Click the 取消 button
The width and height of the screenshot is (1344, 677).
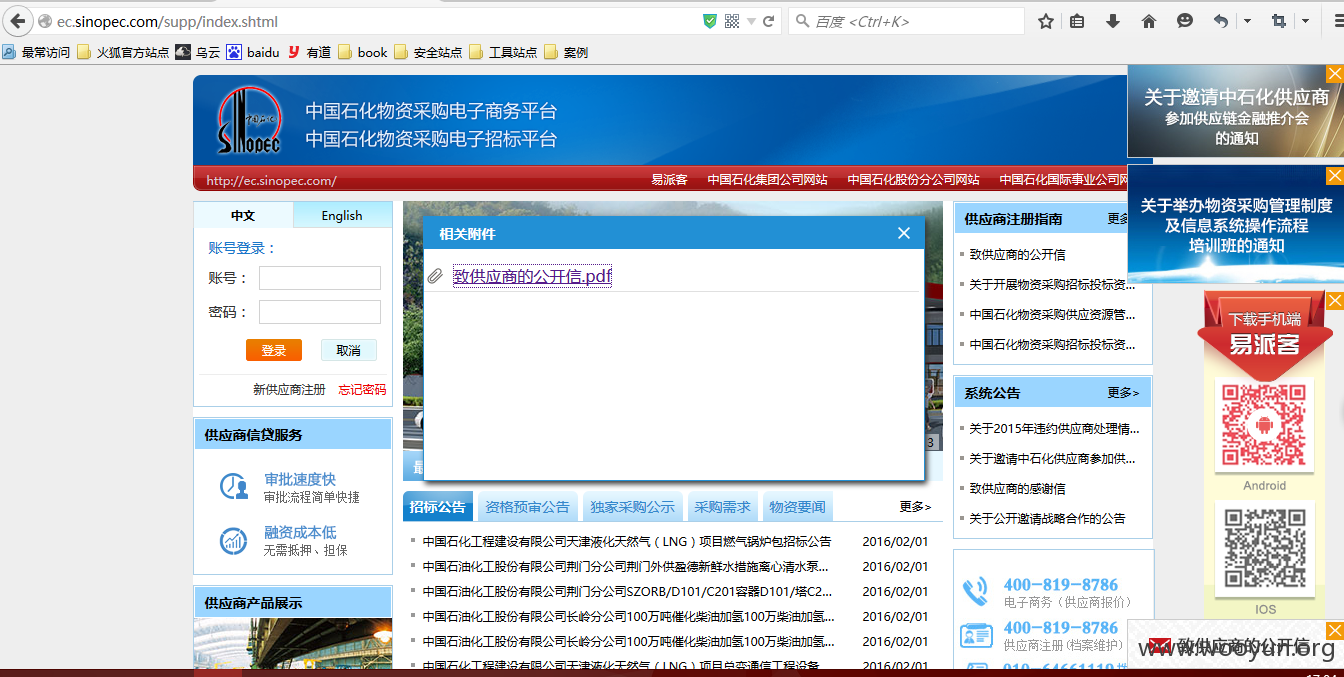[x=348, y=350]
